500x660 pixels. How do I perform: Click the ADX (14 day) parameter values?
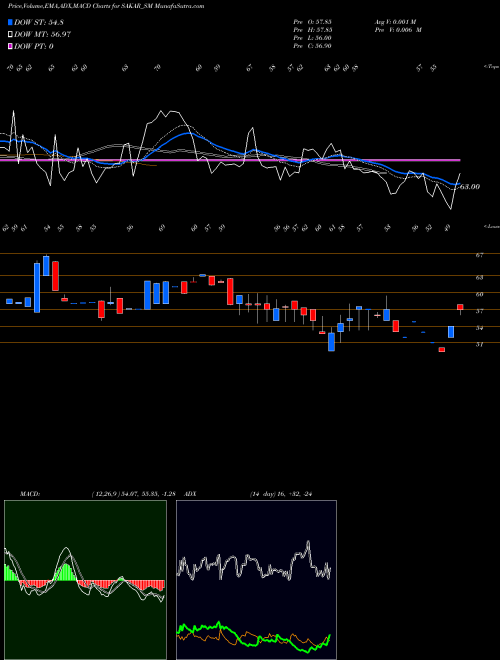click(282, 494)
